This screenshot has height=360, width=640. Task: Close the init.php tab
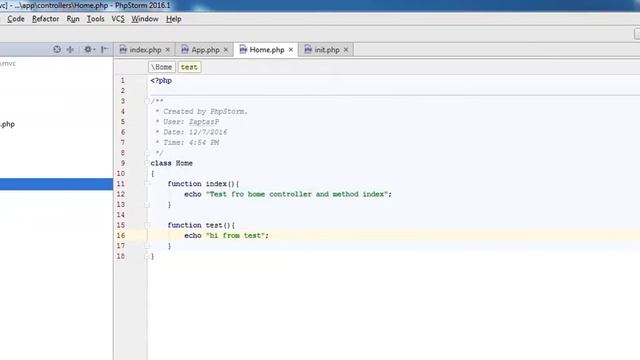(346, 50)
